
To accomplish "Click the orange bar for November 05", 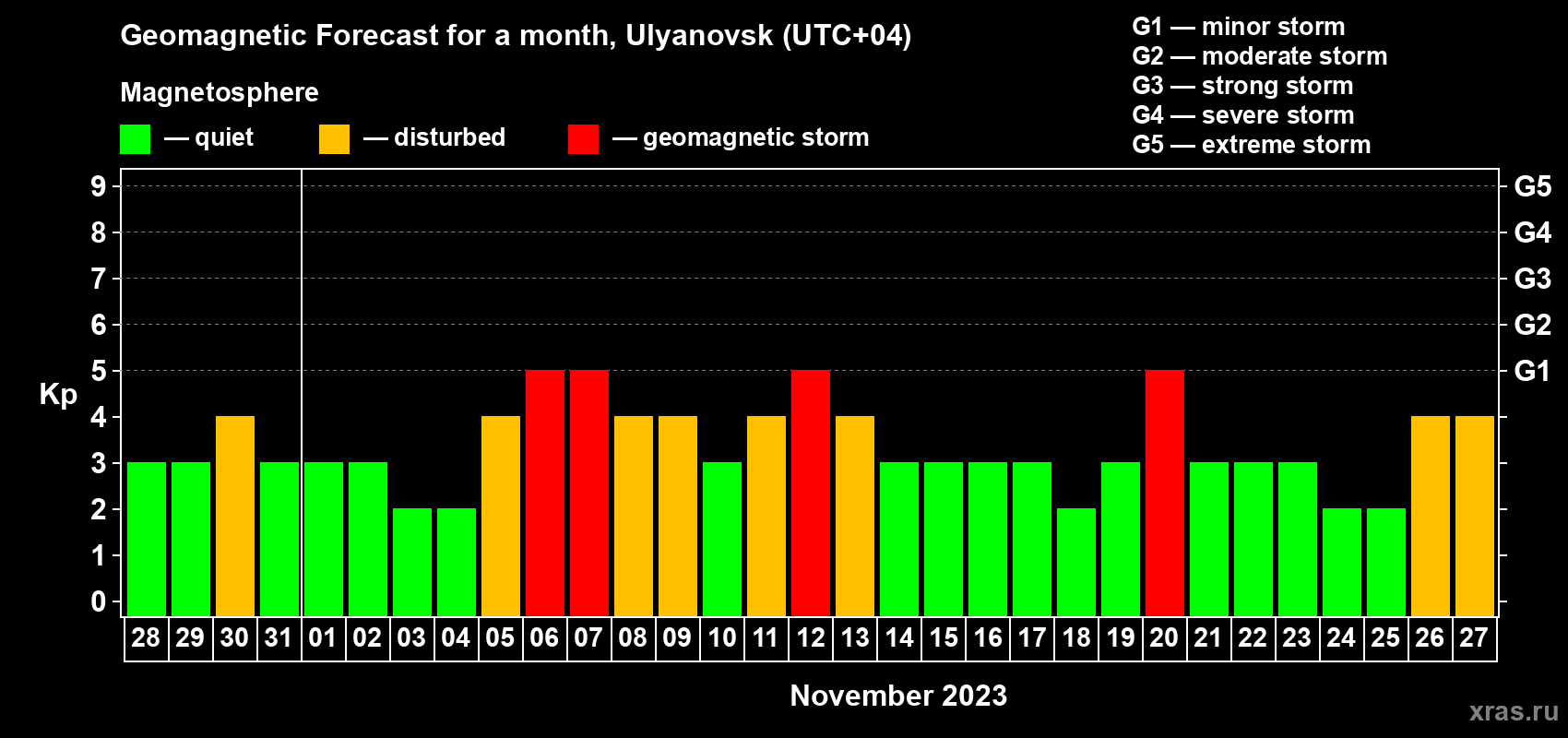I will coord(501,516).
